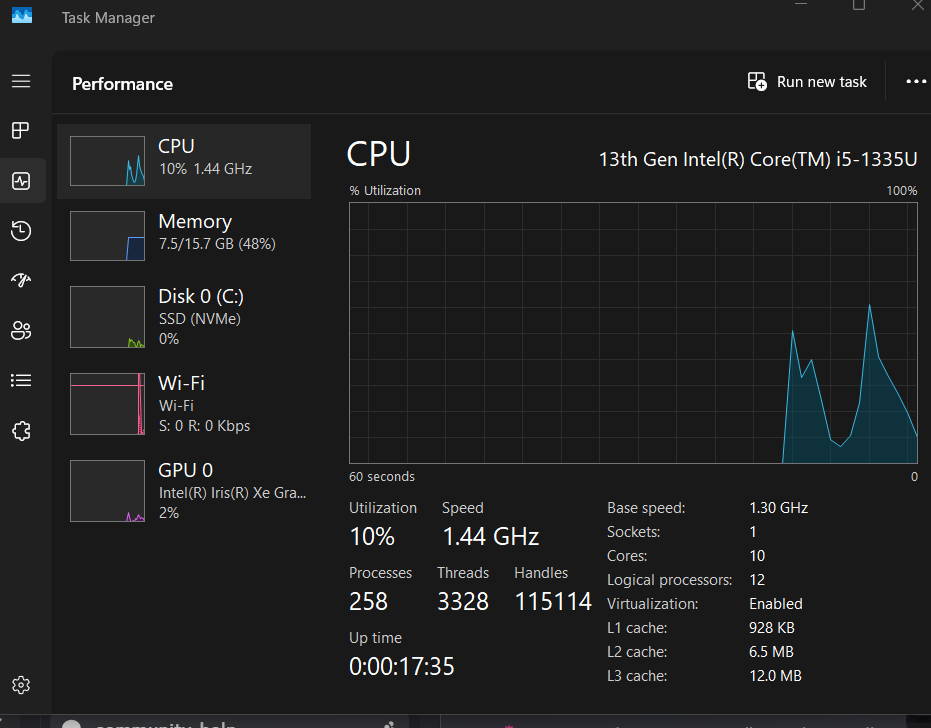Select the Performance page icon in sidebar

pyautogui.click(x=21, y=181)
